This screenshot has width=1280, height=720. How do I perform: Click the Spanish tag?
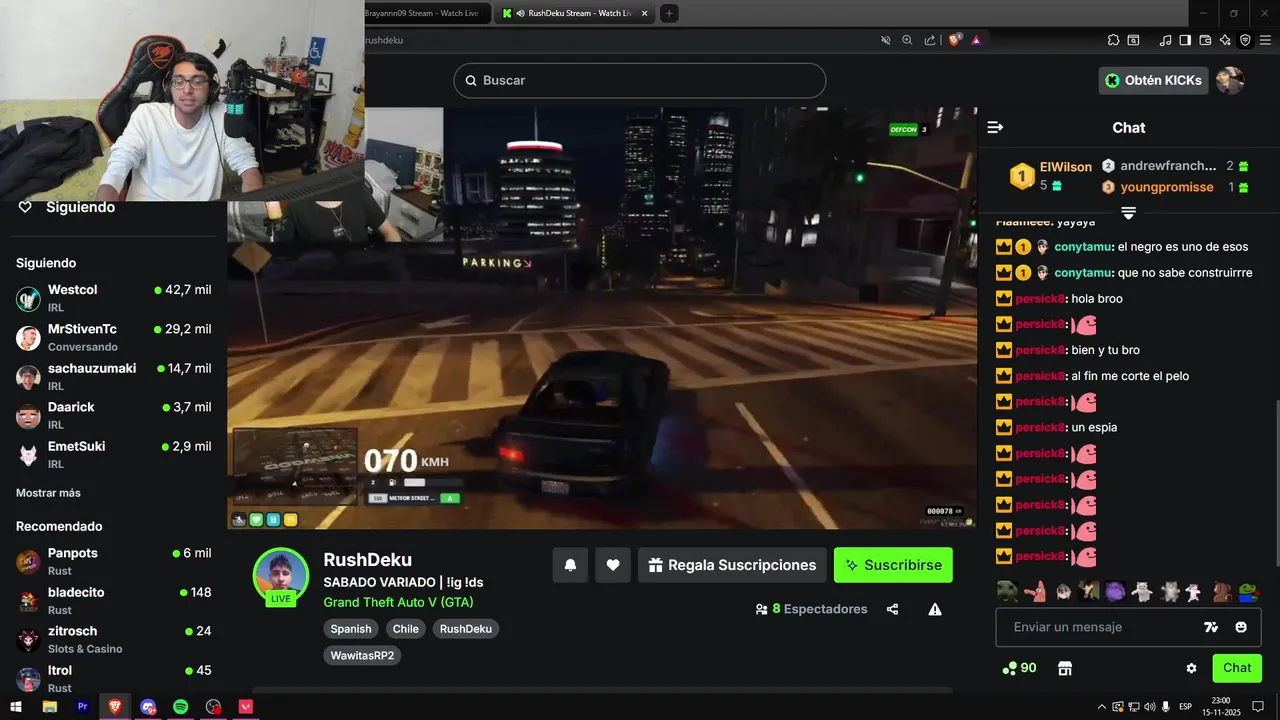point(351,629)
